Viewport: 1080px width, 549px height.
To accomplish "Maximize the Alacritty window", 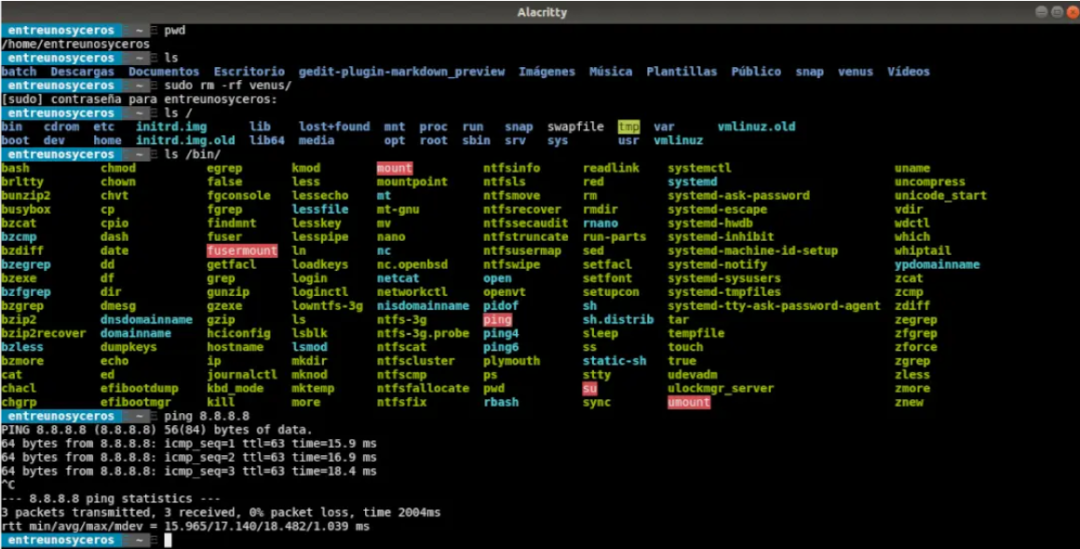I will [x=1056, y=12].
